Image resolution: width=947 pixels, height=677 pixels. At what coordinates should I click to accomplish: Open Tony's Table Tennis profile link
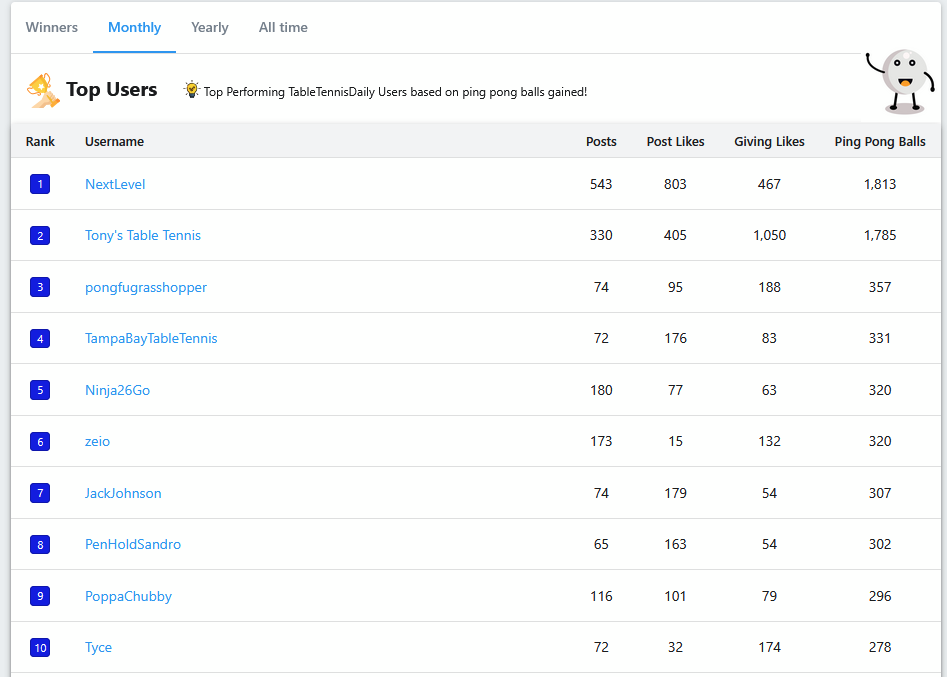point(143,236)
